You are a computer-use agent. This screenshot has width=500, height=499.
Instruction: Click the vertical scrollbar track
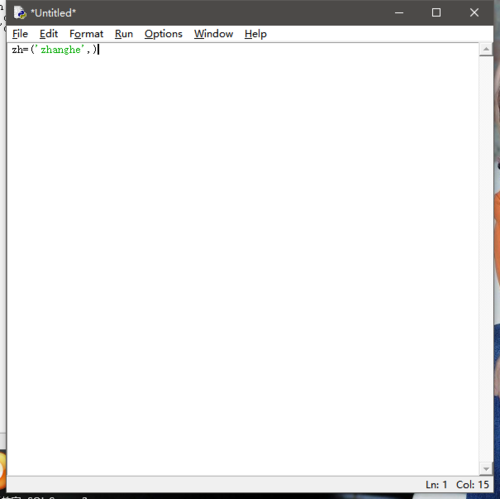[486, 259]
